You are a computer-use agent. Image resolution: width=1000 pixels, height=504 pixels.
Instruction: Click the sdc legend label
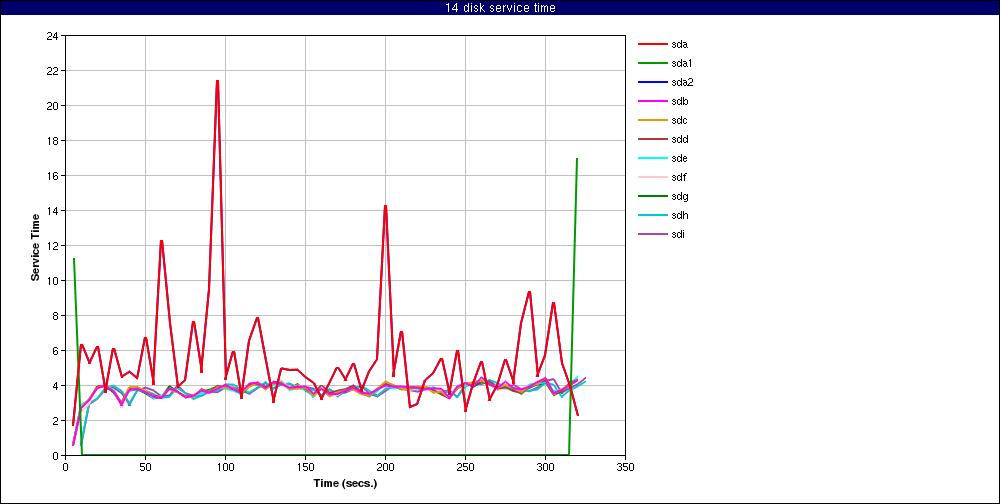pos(679,121)
